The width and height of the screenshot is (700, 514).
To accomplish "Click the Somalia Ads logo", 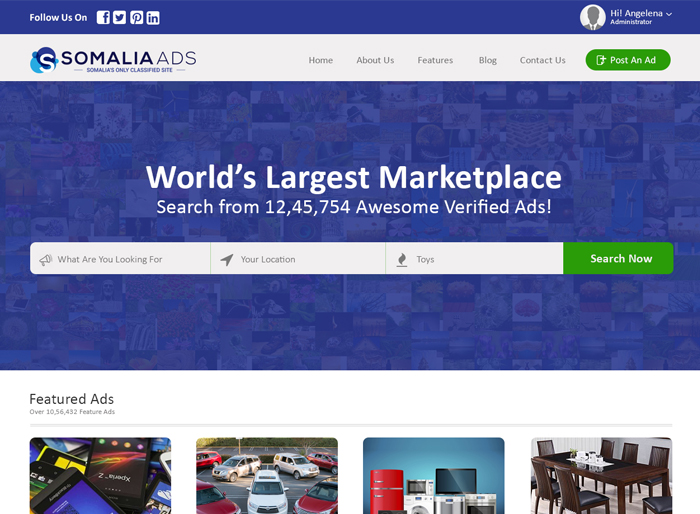I will pos(113,60).
